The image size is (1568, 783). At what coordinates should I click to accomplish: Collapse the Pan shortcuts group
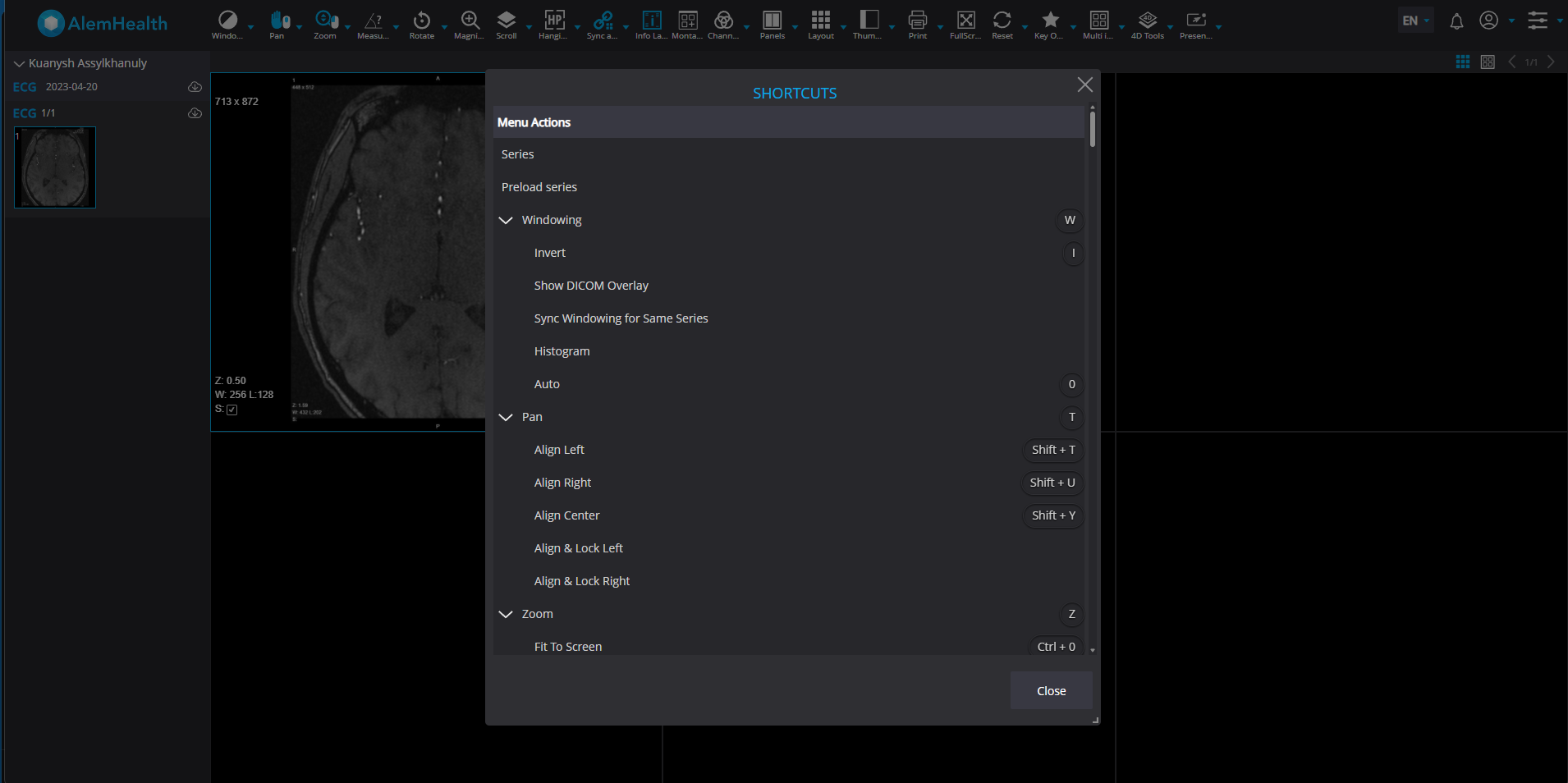pos(506,417)
